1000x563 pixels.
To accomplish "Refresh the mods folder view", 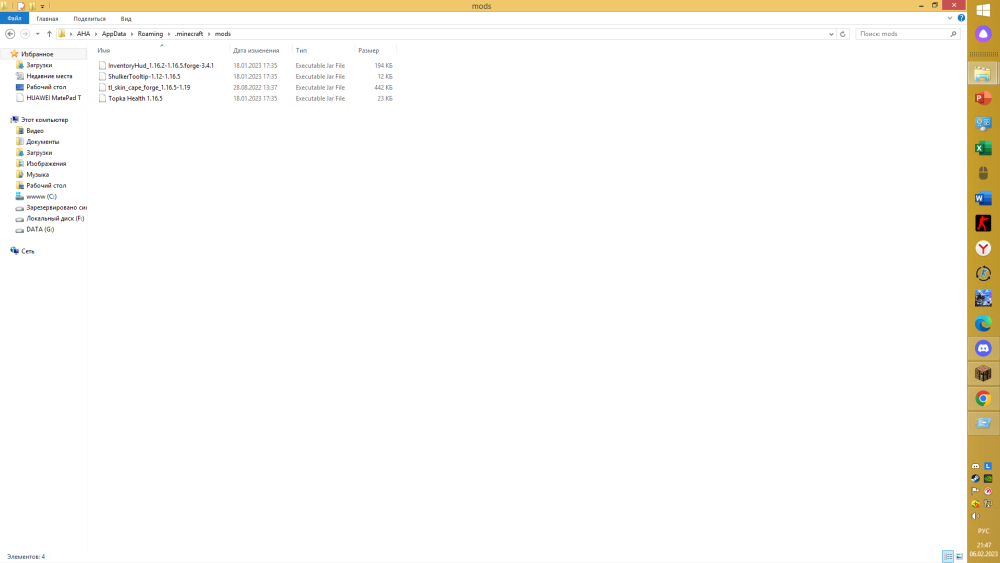I will 842,34.
